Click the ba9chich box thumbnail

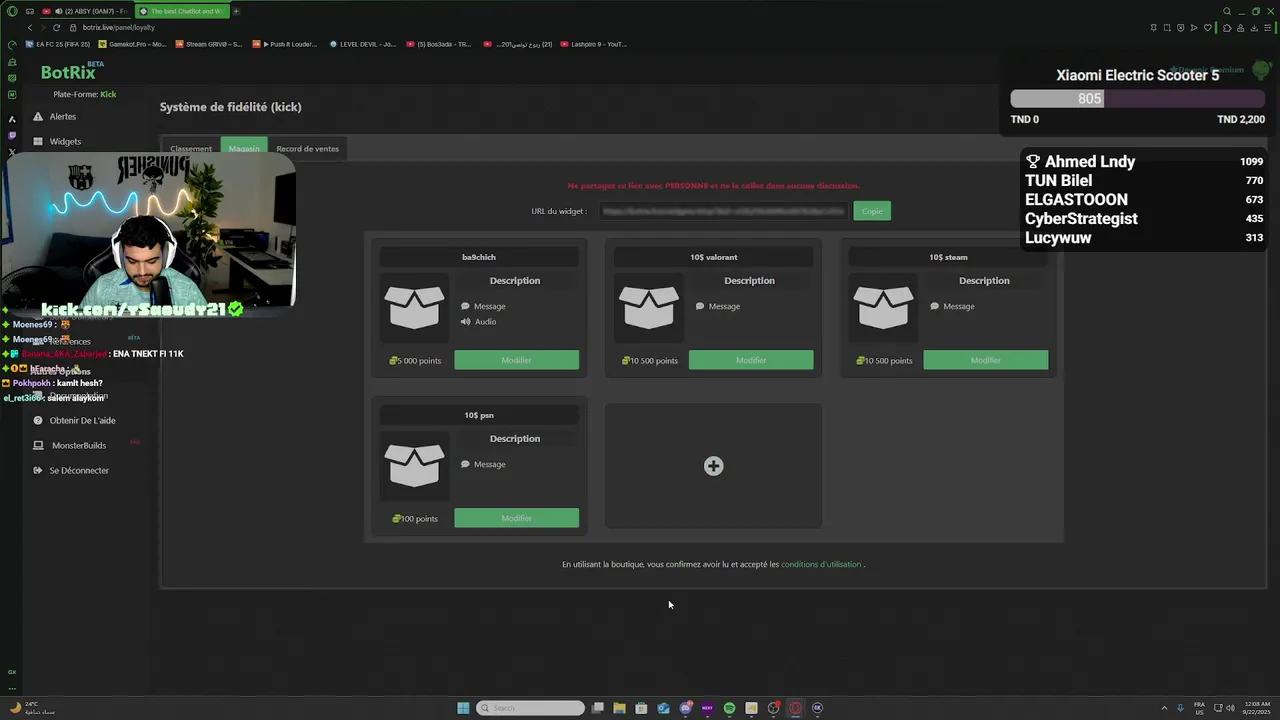[414, 307]
